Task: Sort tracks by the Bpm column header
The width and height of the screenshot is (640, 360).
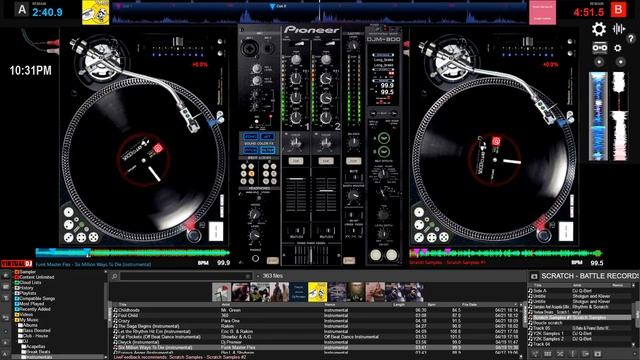Action: (431, 305)
